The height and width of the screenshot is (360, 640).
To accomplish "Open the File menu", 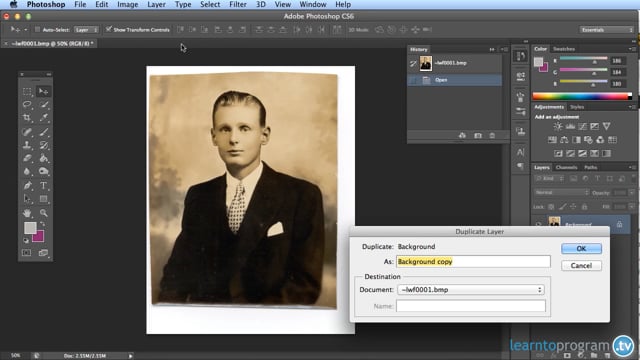I will pos(80,4).
